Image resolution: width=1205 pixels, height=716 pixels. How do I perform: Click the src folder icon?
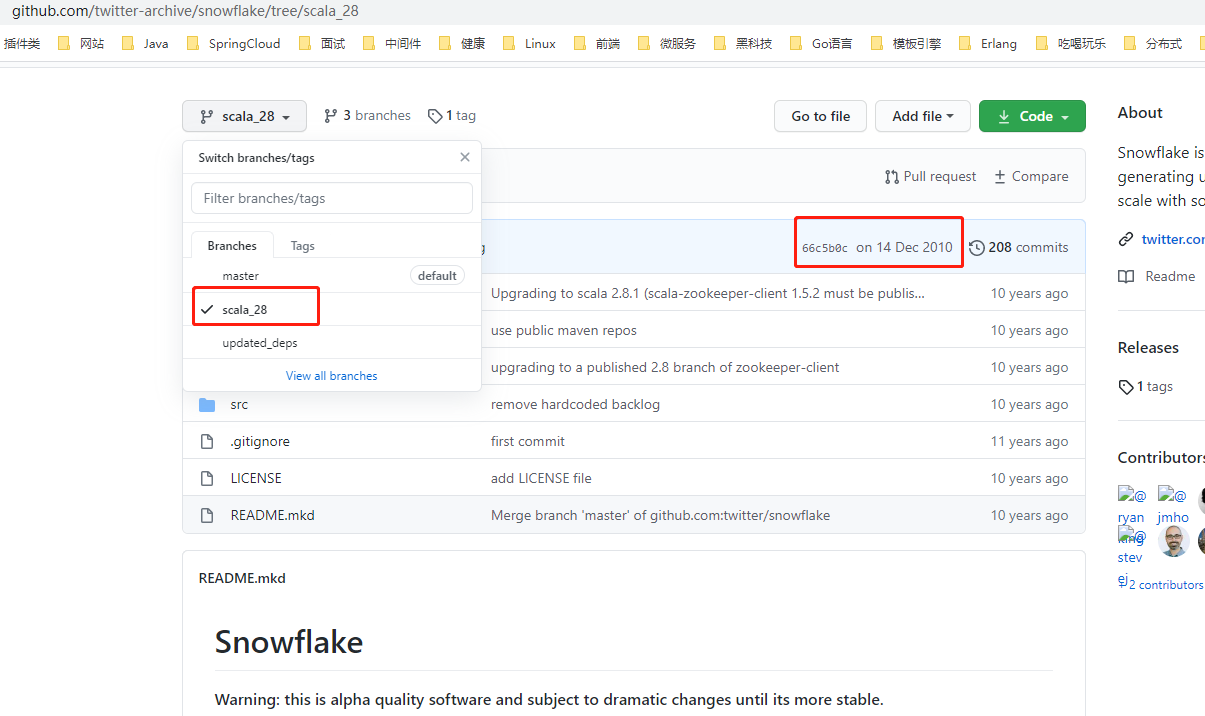[207, 404]
